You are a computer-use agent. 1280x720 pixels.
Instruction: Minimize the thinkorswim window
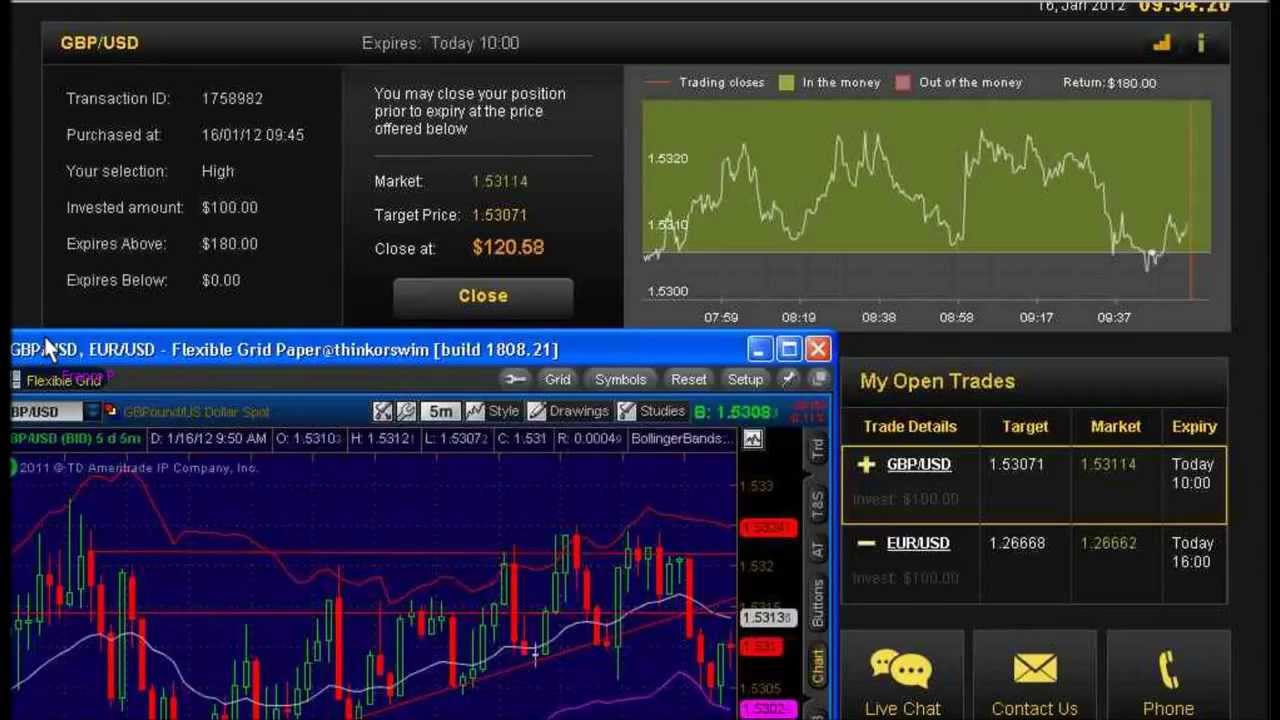(x=759, y=349)
